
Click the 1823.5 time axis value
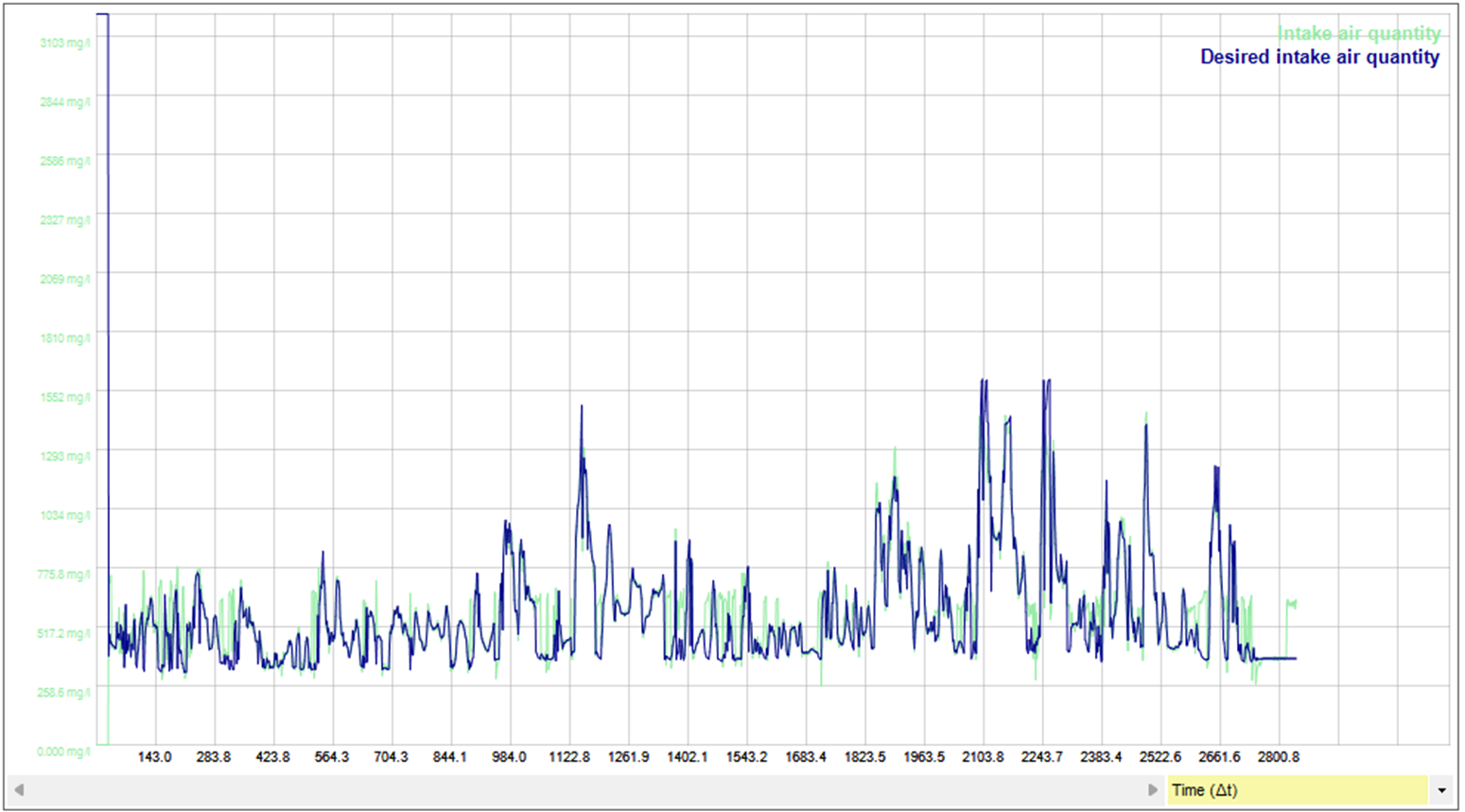[865, 757]
